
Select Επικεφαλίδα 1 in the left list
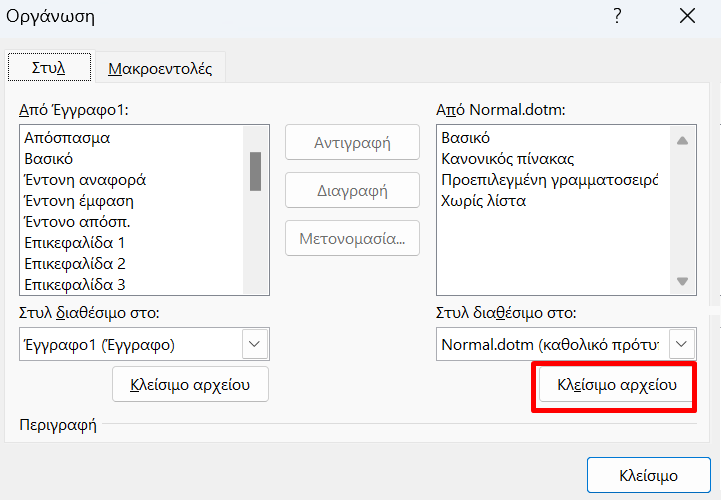click(74, 242)
